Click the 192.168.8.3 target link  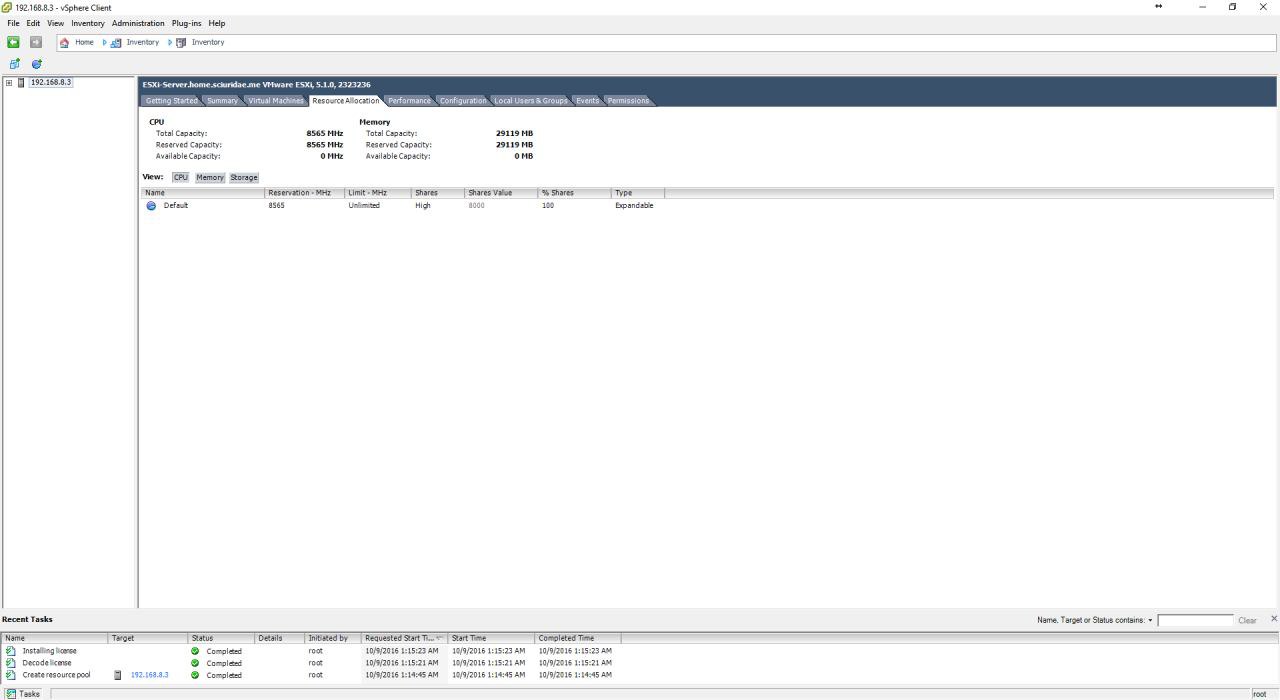point(149,674)
